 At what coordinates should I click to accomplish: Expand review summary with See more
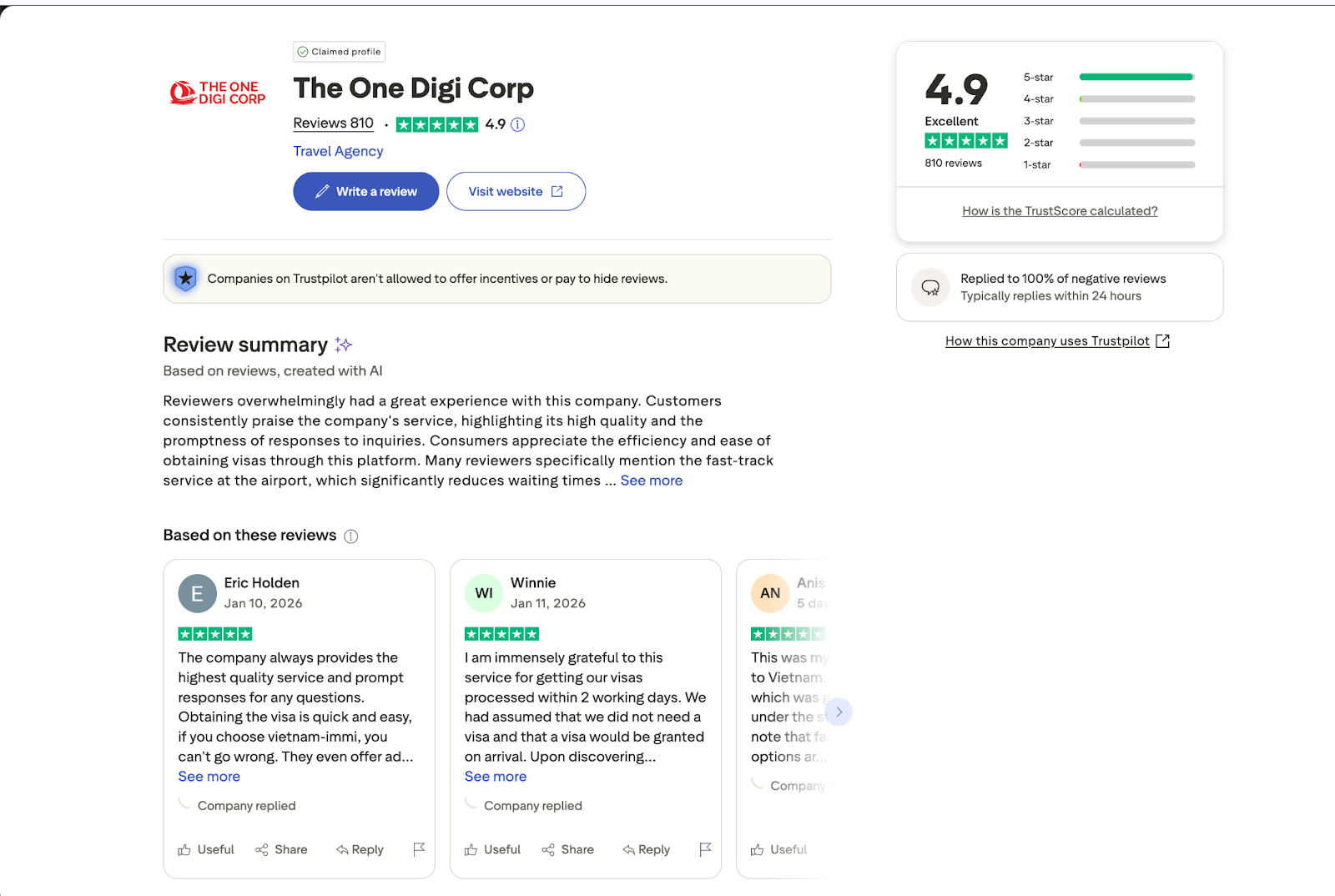[651, 481]
